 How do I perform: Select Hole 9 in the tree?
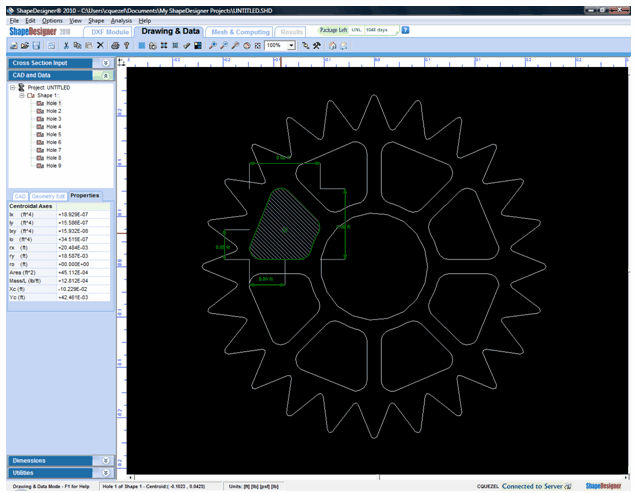pos(54,166)
